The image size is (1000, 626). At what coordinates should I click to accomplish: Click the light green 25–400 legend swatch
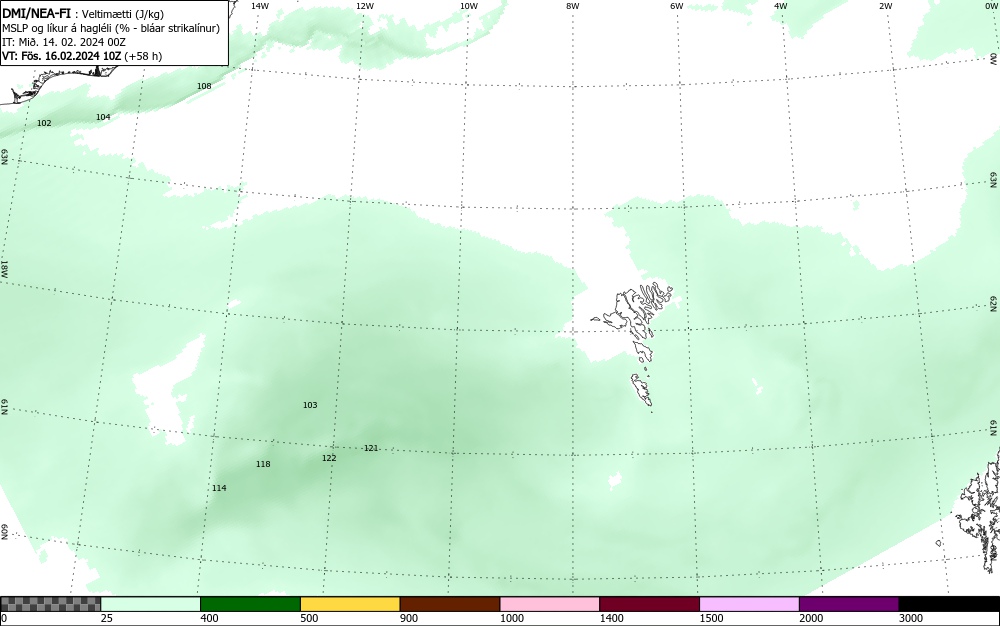tap(151, 604)
